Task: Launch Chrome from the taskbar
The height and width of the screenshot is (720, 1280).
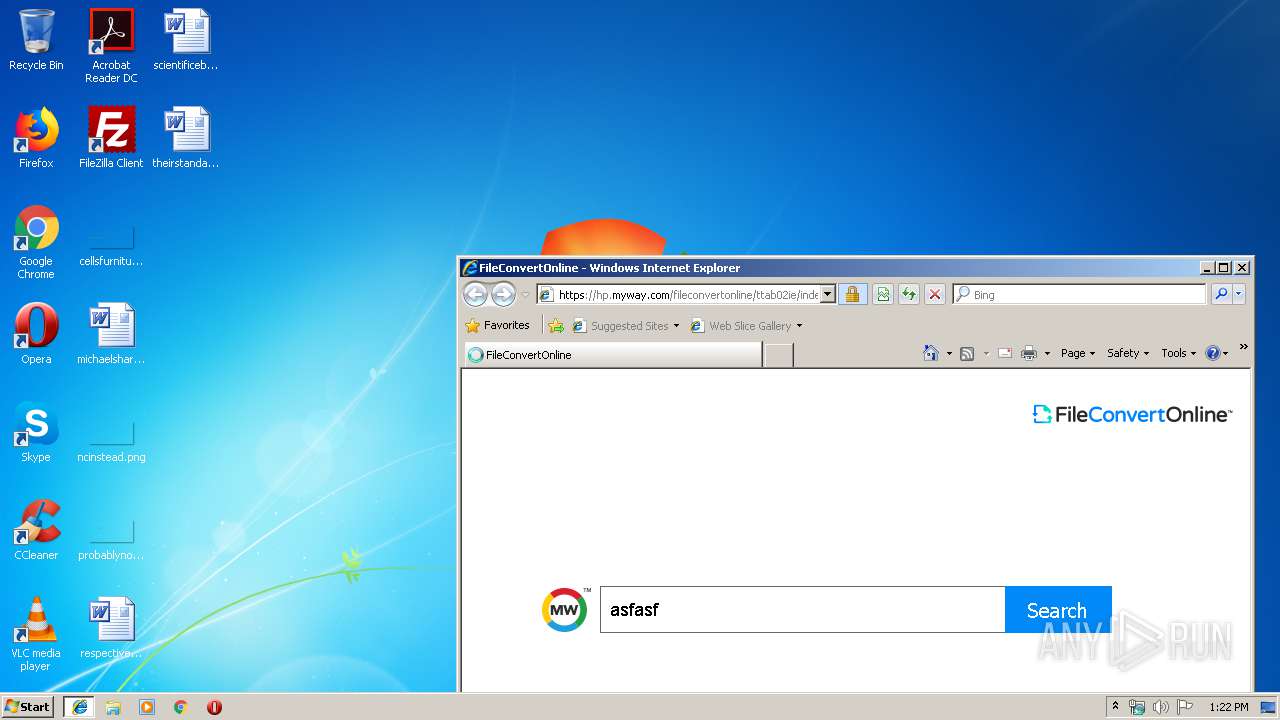Action: [x=181, y=707]
